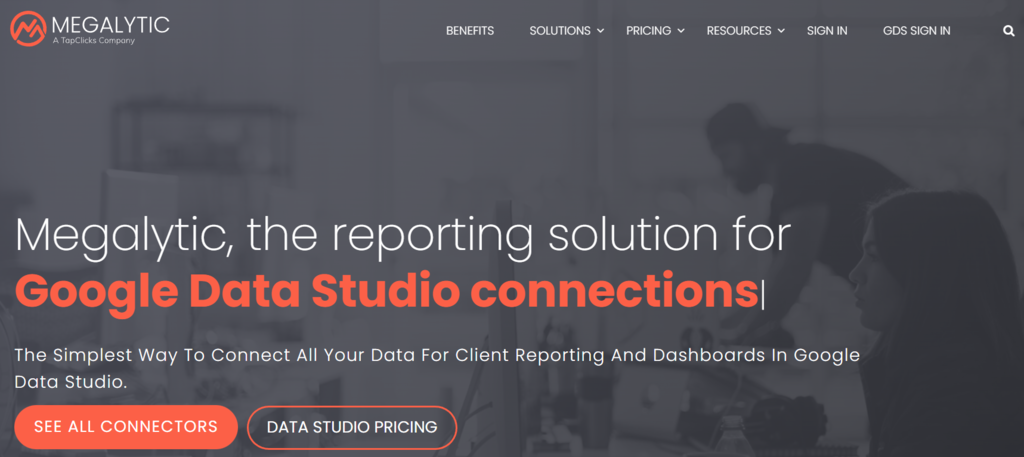Click the 'The Simplest Way To Connect' subheading
Image resolution: width=1024 pixels, height=457 pixels.
coord(437,368)
